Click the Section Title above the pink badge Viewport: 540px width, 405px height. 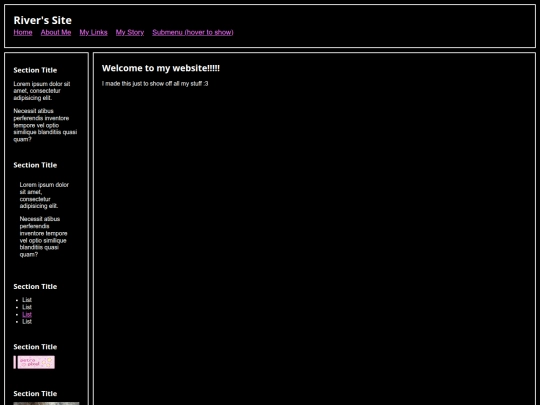(35, 347)
